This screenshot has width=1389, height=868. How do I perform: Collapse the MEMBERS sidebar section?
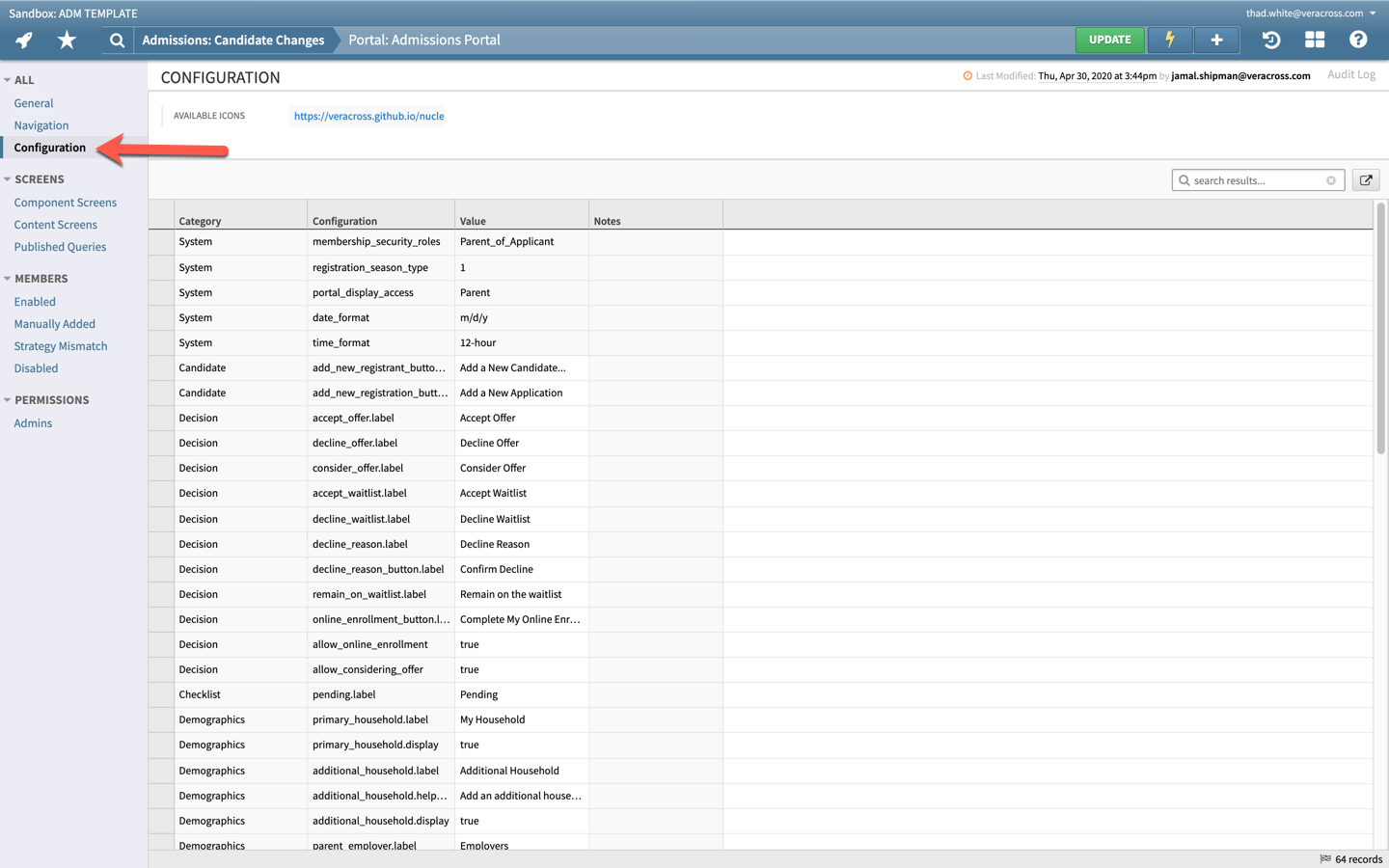tap(8, 279)
